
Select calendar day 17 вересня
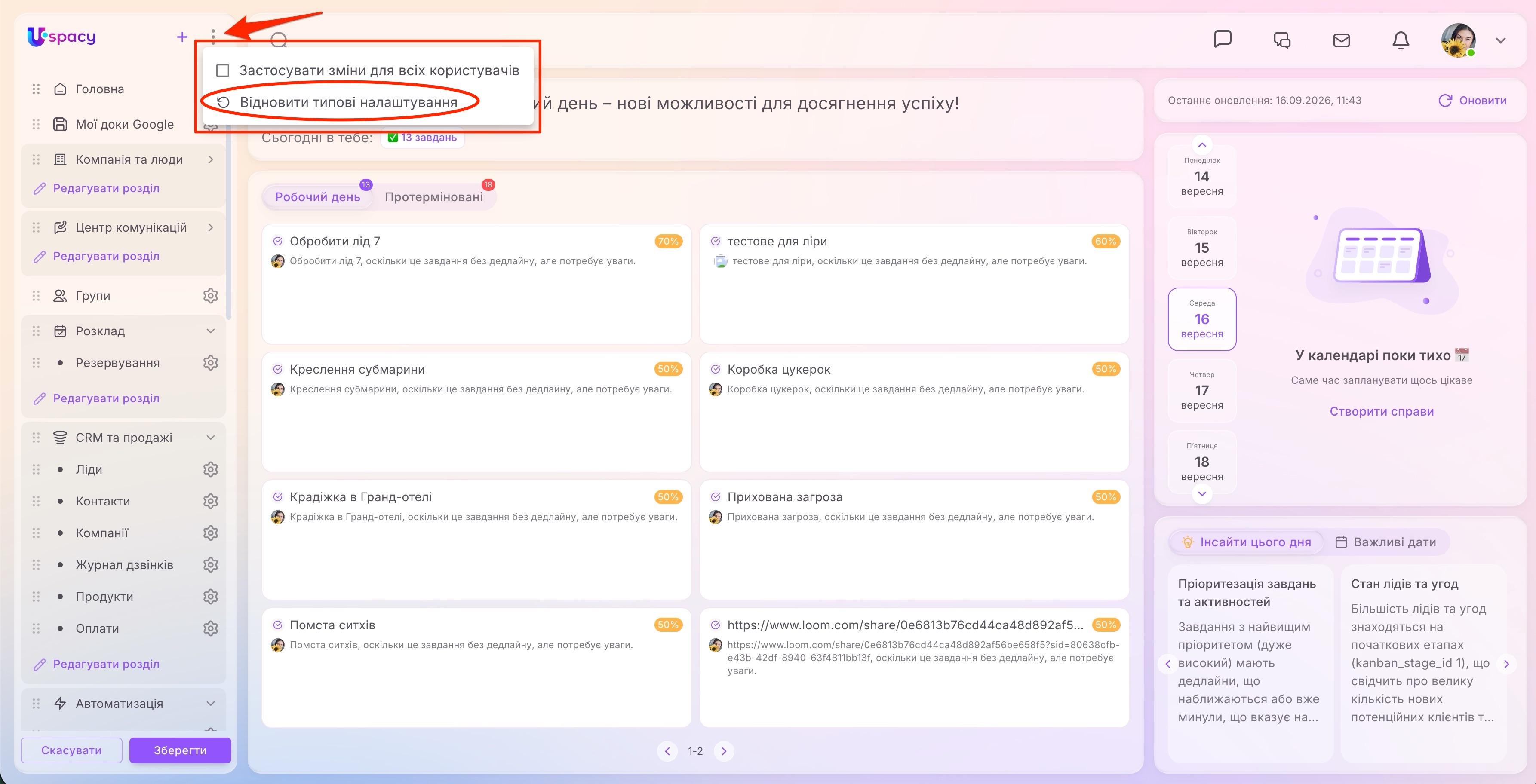[1201, 391]
